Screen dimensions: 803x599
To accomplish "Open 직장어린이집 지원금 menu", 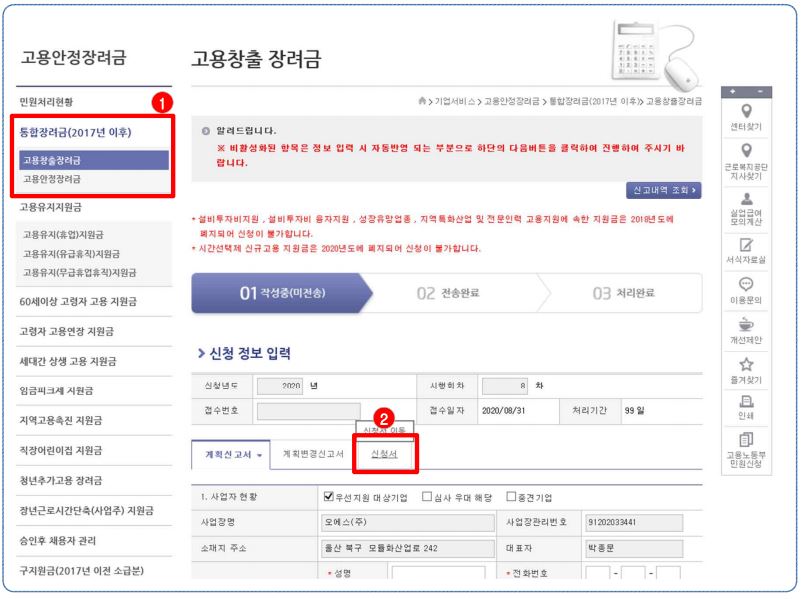I will point(60,451).
